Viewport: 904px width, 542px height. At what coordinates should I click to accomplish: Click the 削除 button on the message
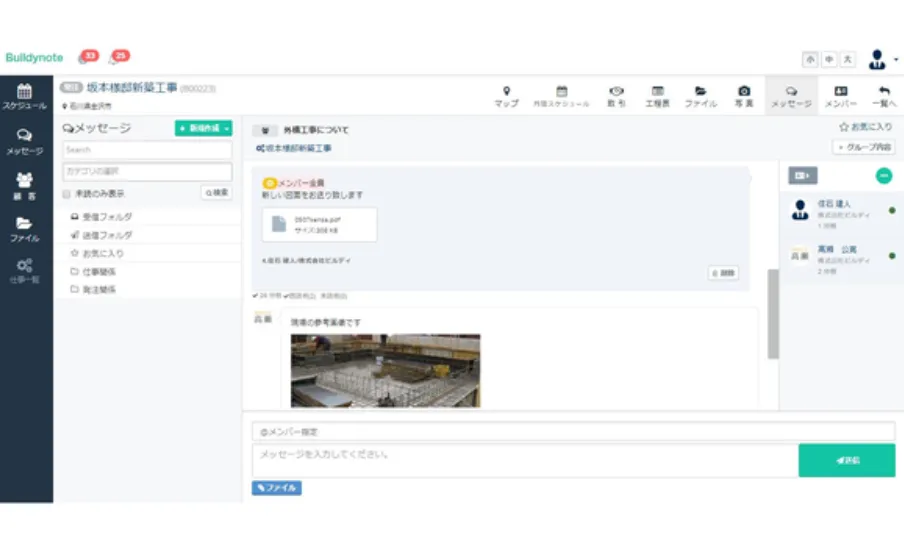(723, 273)
